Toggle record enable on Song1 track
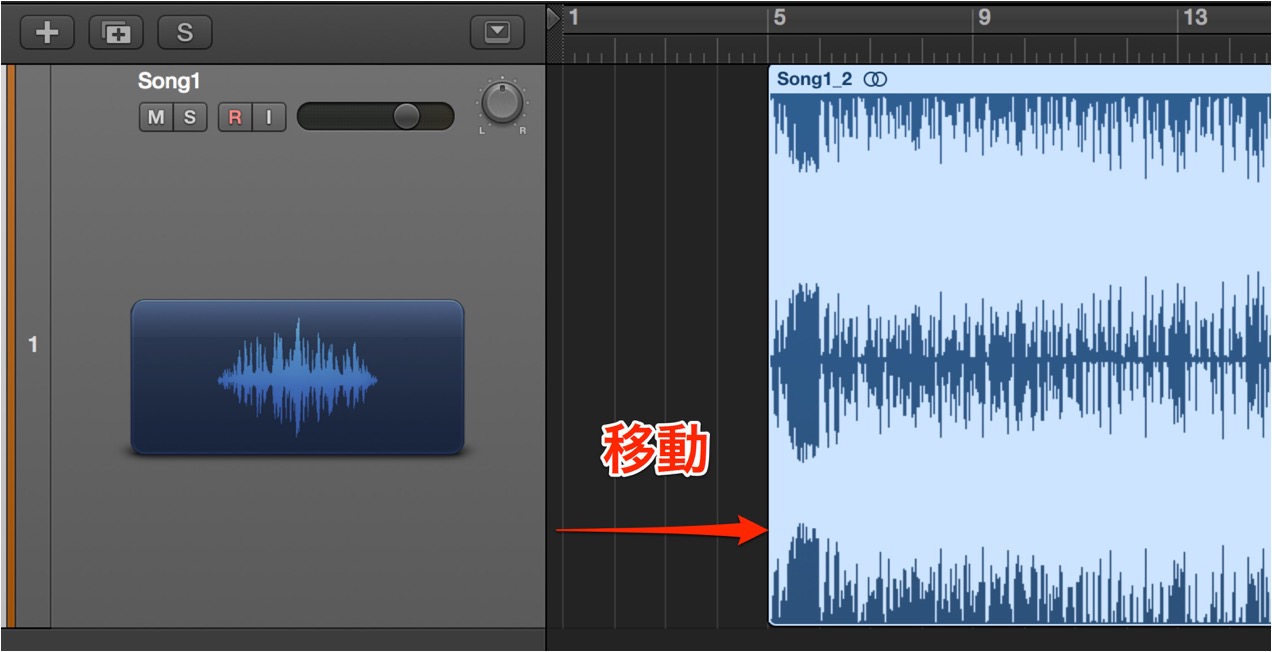Image resolution: width=1272 pixels, height=652 pixels. (x=235, y=117)
